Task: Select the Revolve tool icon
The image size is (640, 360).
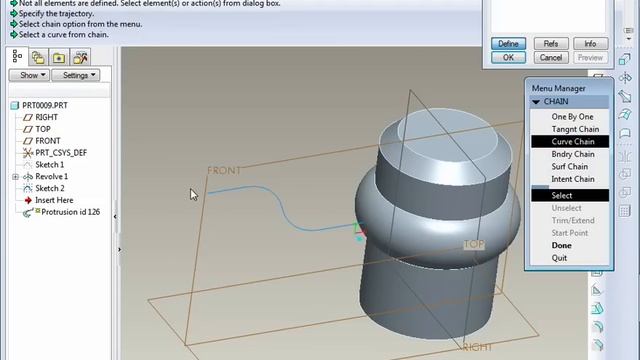Action: pos(624,78)
